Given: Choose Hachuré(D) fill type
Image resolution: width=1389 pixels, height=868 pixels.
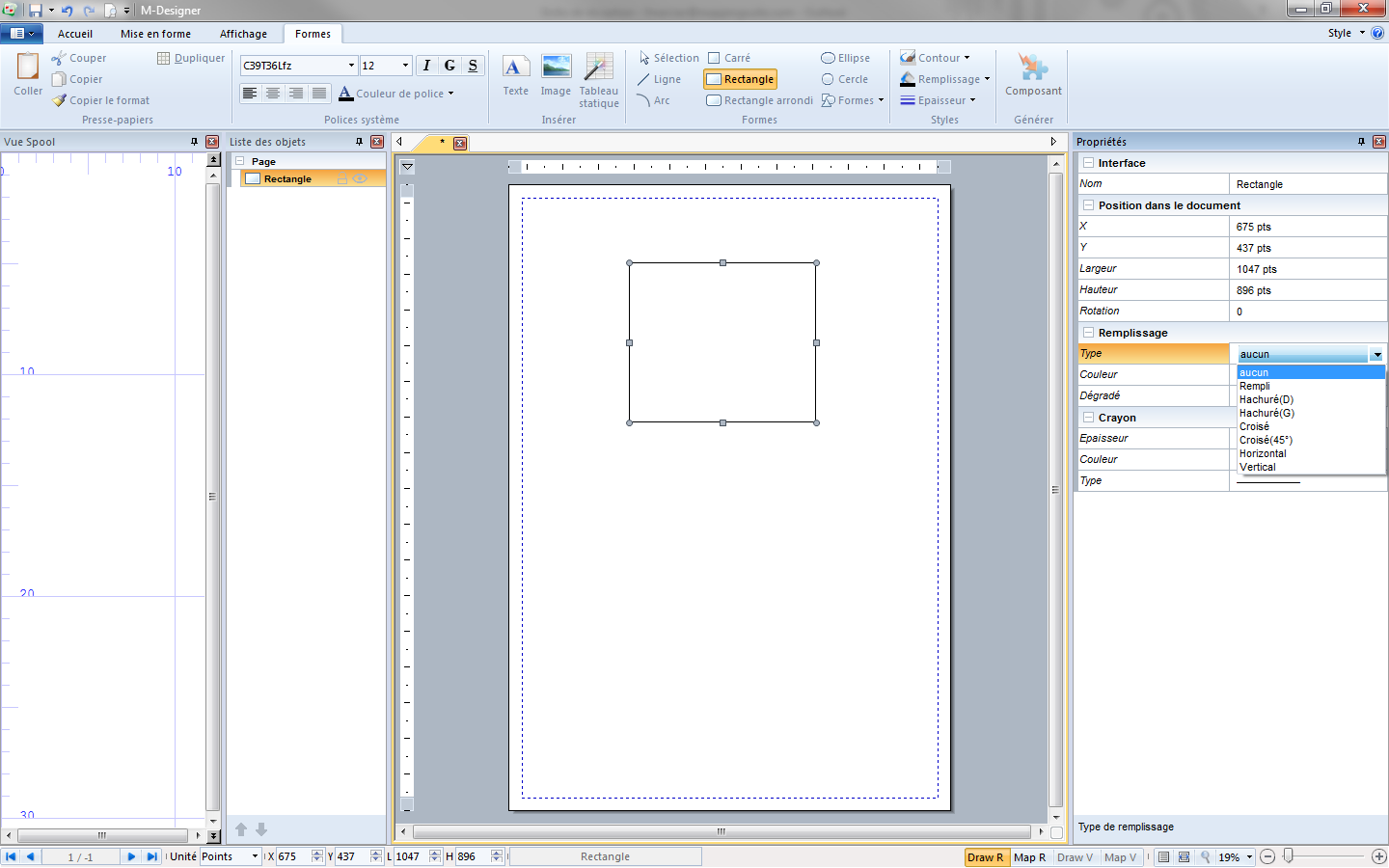Looking at the screenshot, I should click(1266, 399).
